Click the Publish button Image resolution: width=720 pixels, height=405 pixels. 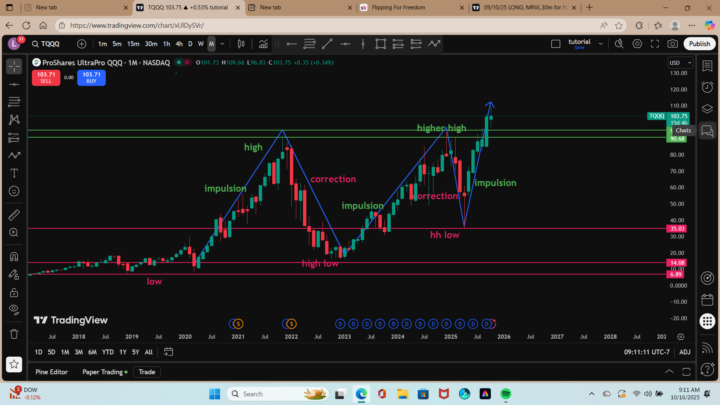coord(700,44)
